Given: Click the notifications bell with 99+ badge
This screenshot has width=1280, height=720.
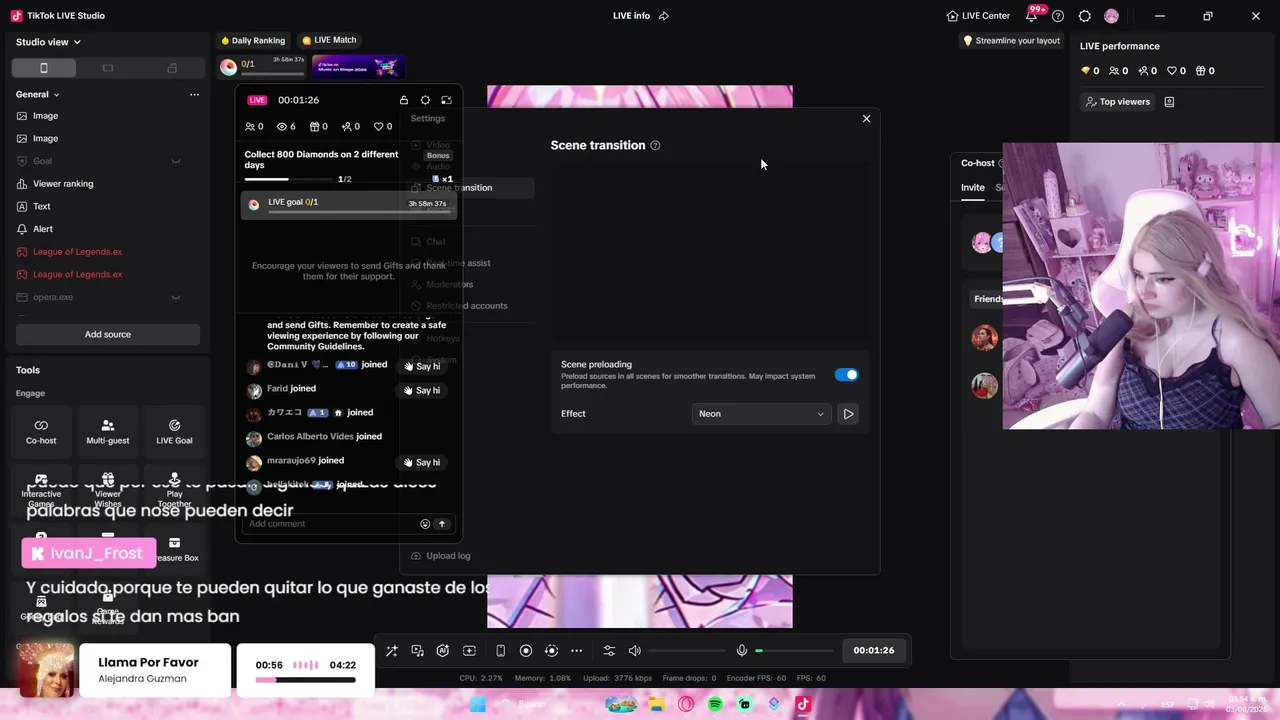Looking at the screenshot, I should point(1031,16).
